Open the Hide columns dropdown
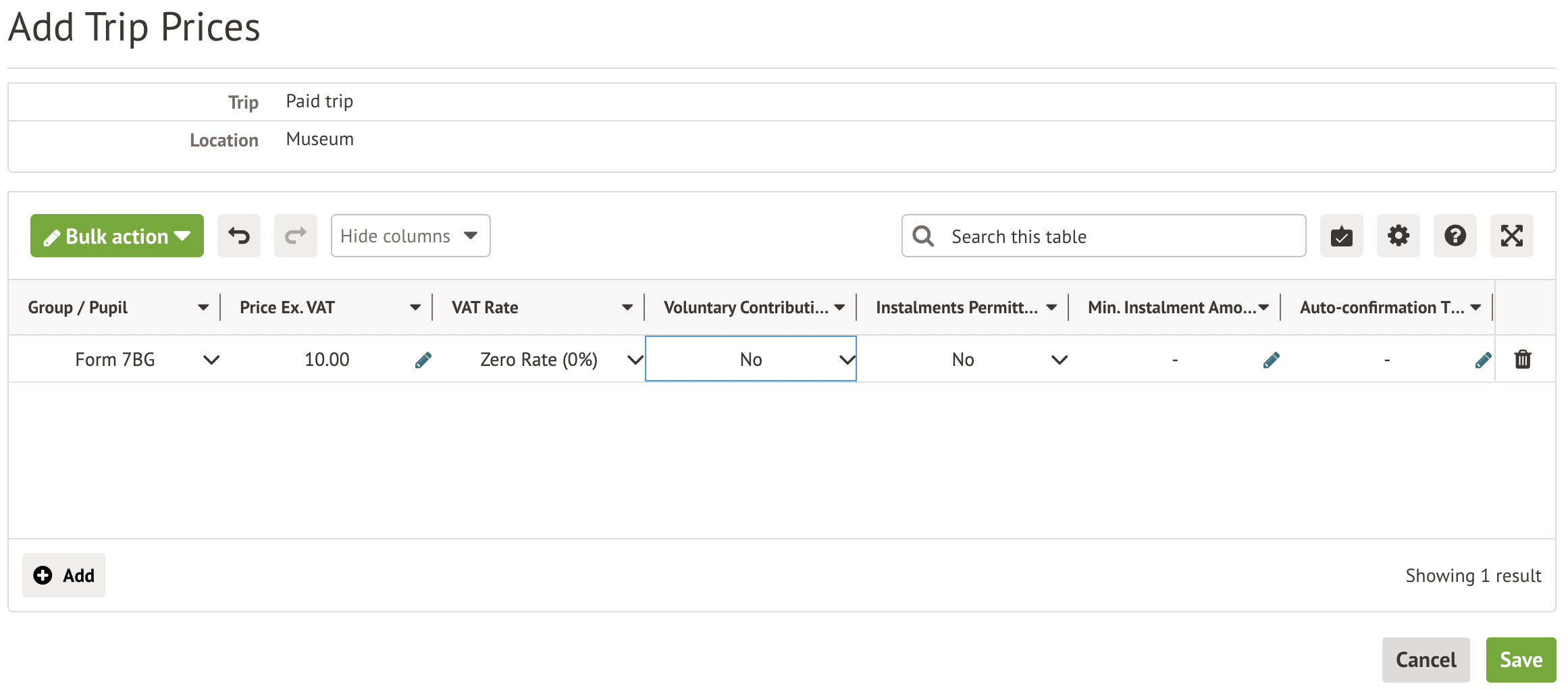1568x690 pixels. (410, 236)
